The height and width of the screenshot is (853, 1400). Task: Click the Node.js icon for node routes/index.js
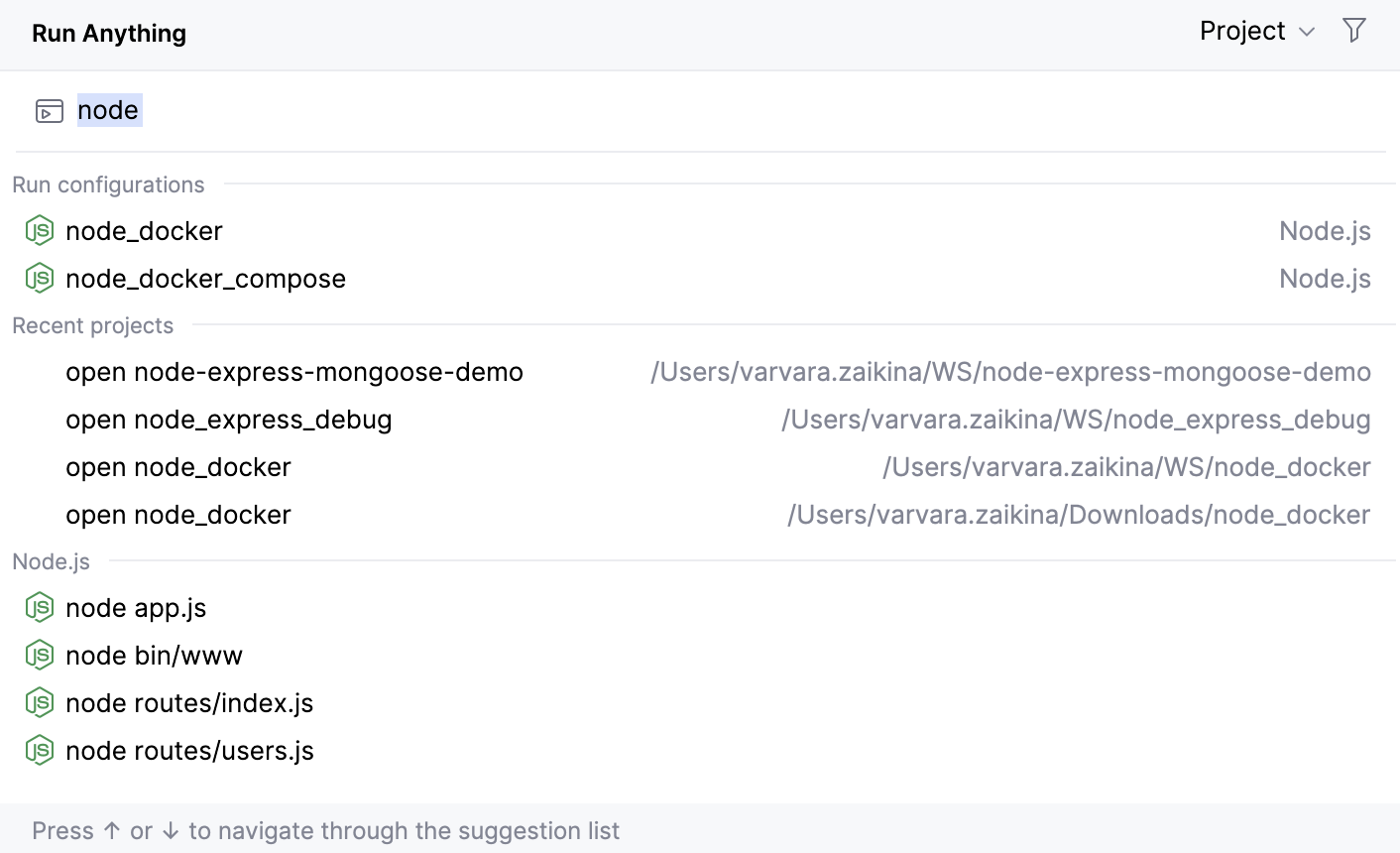click(x=39, y=702)
